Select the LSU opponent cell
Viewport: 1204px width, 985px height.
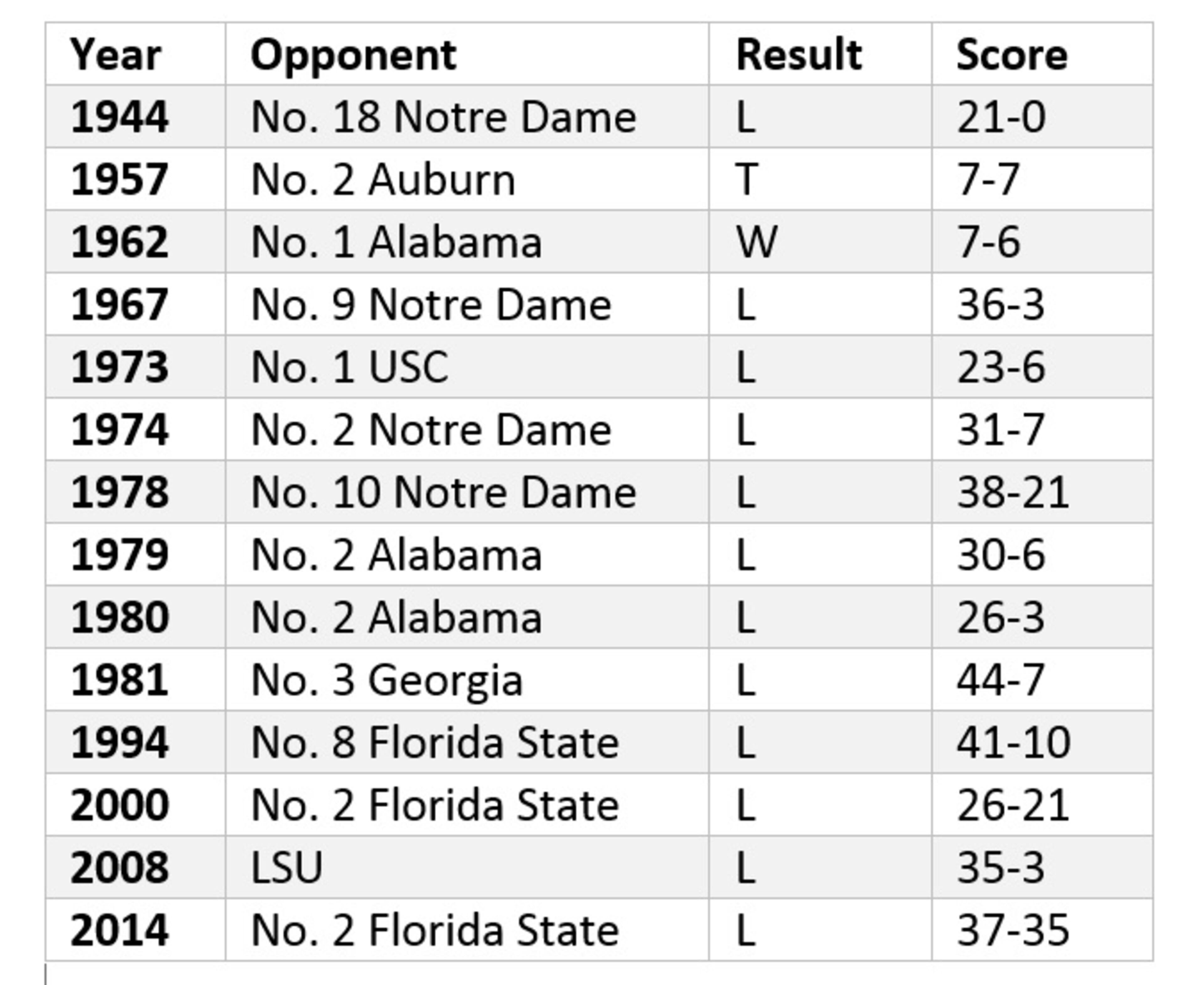pos(287,868)
